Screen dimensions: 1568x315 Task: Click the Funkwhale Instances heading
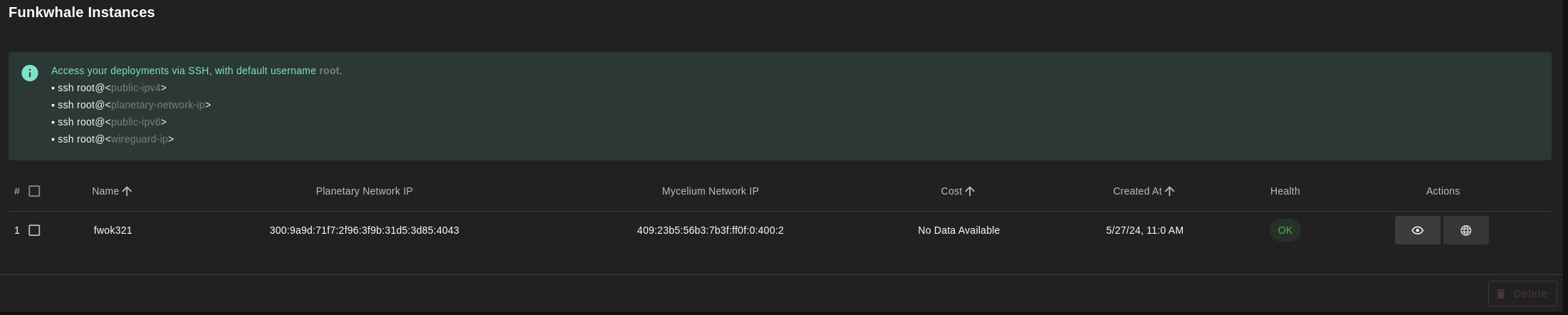point(82,12)
